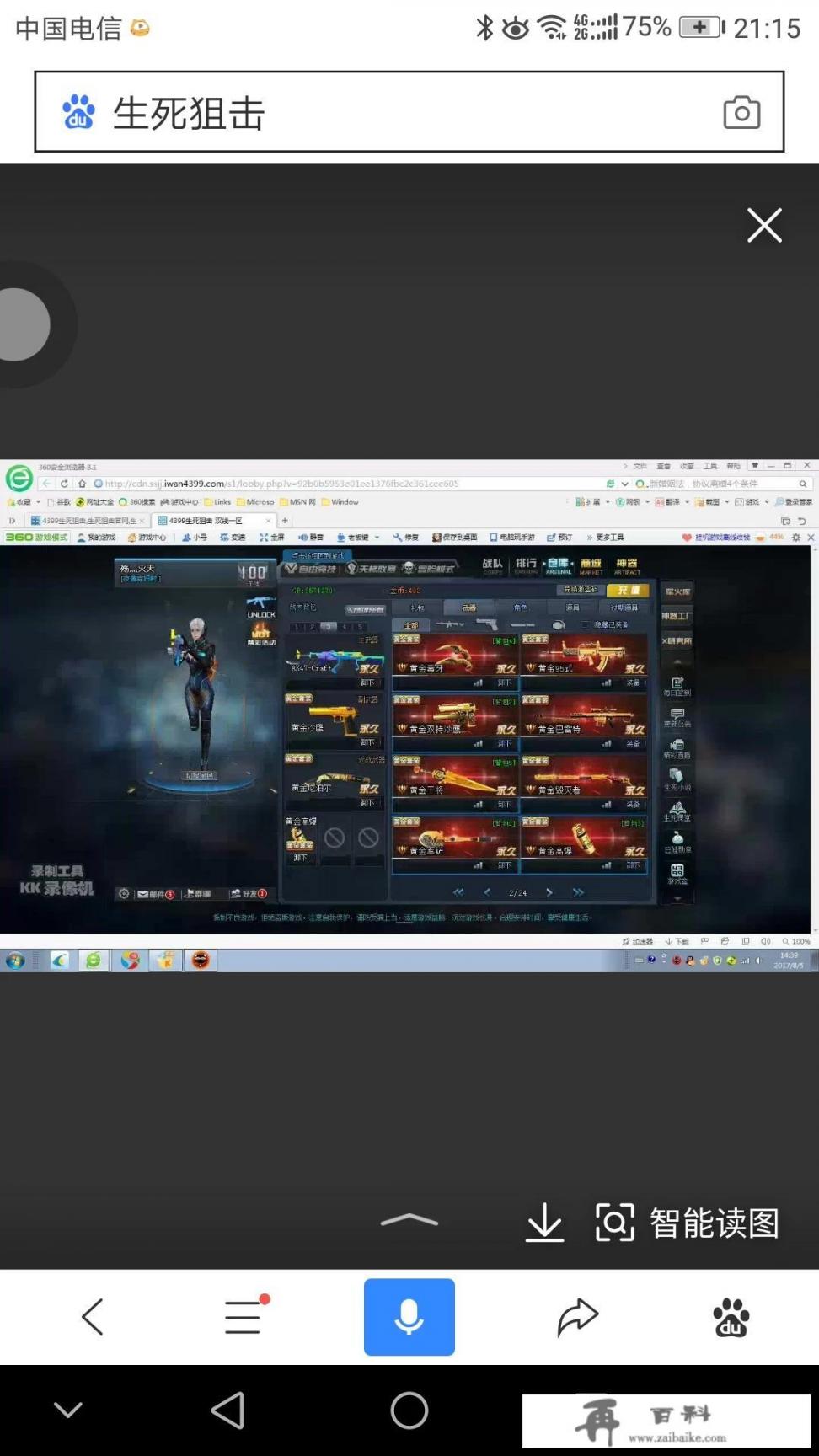819x1456 pixels.
Task: Open the 老板键 dropdown
Action: 358,538
